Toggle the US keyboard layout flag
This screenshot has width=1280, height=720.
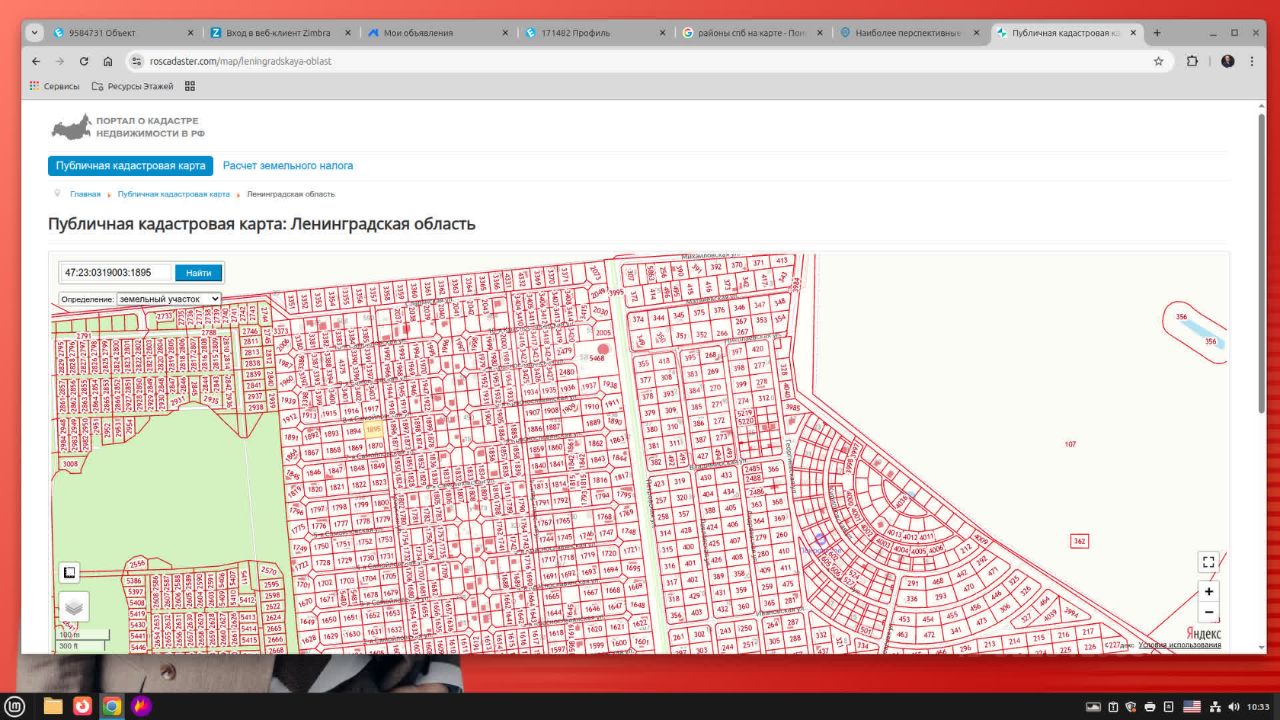(1192, 706)
